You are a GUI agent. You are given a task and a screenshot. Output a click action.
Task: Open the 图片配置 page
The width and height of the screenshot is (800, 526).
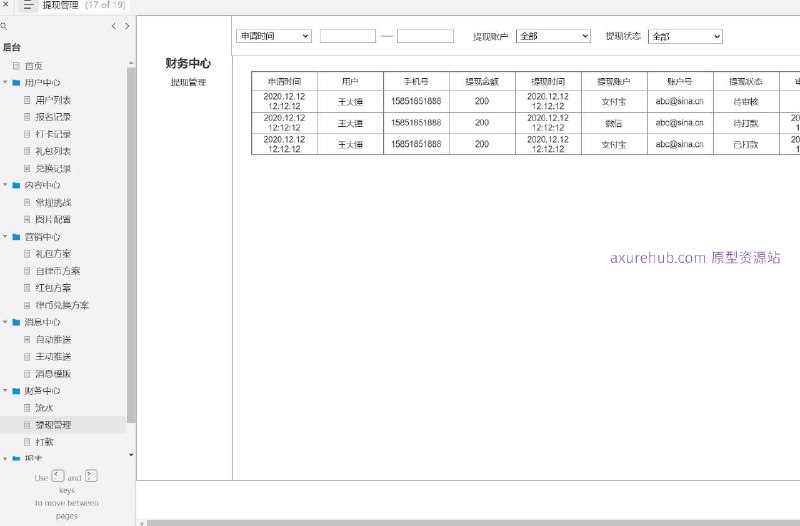[x=53, y=219]
